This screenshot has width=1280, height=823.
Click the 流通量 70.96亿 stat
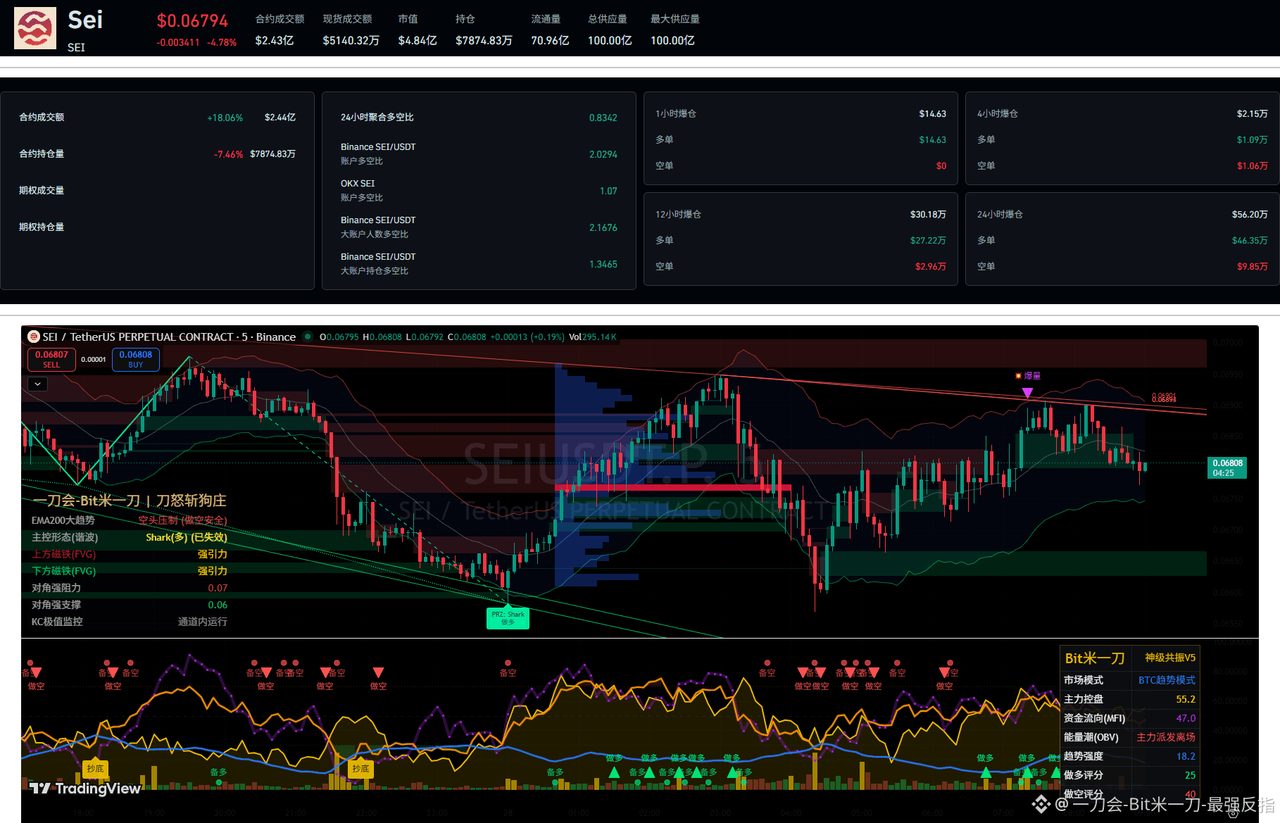click(x=550, y=30)
